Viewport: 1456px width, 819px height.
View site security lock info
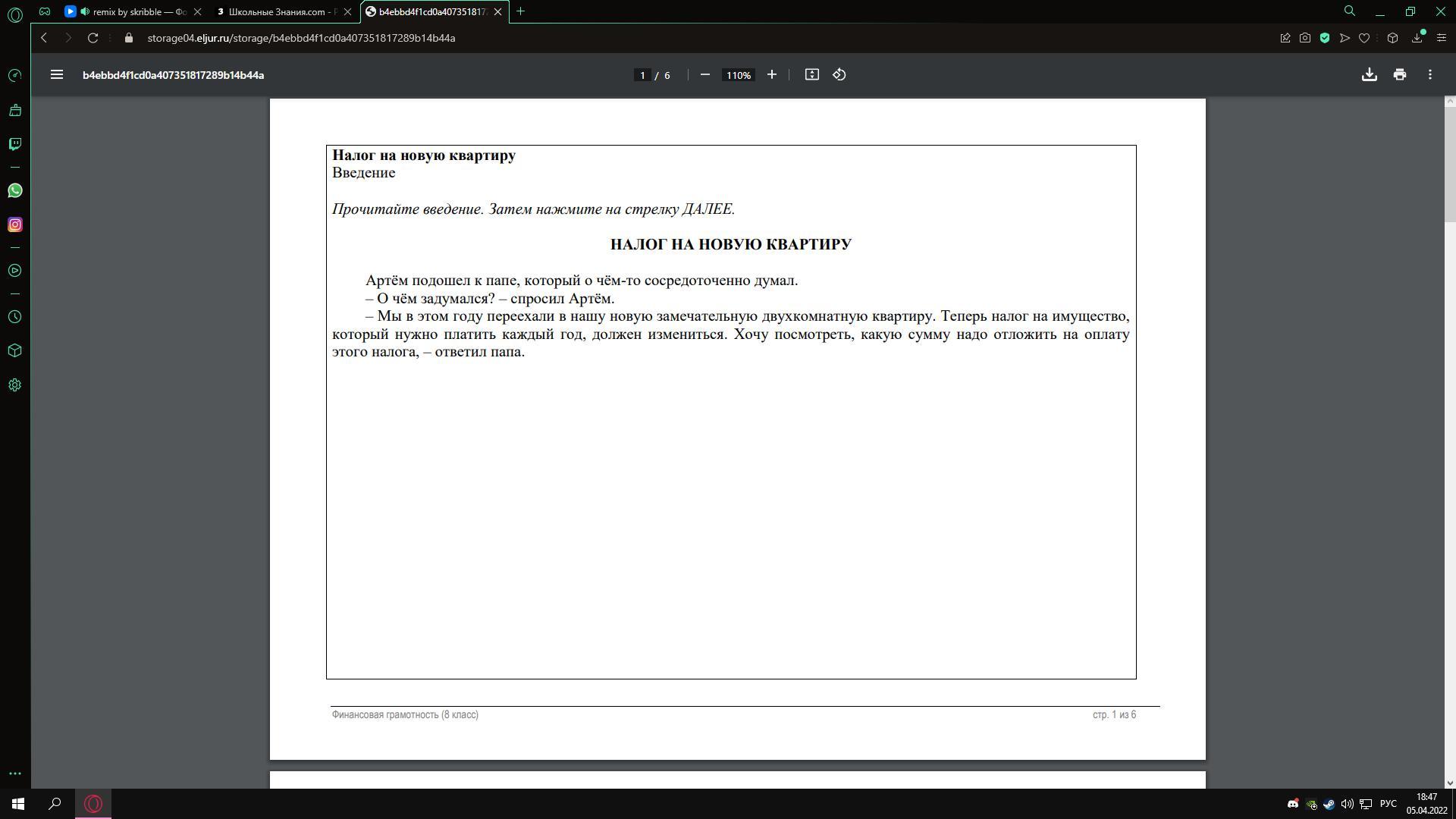click(128, 38)
